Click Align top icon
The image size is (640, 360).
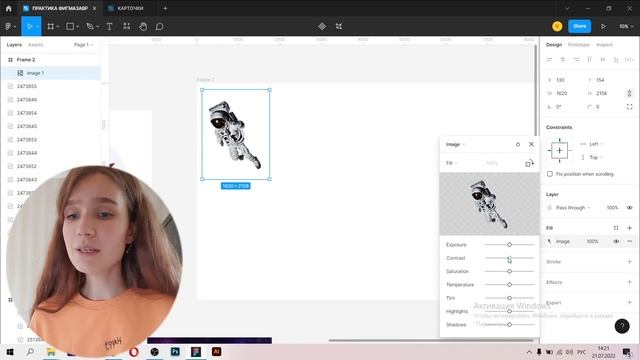point(589,60)
